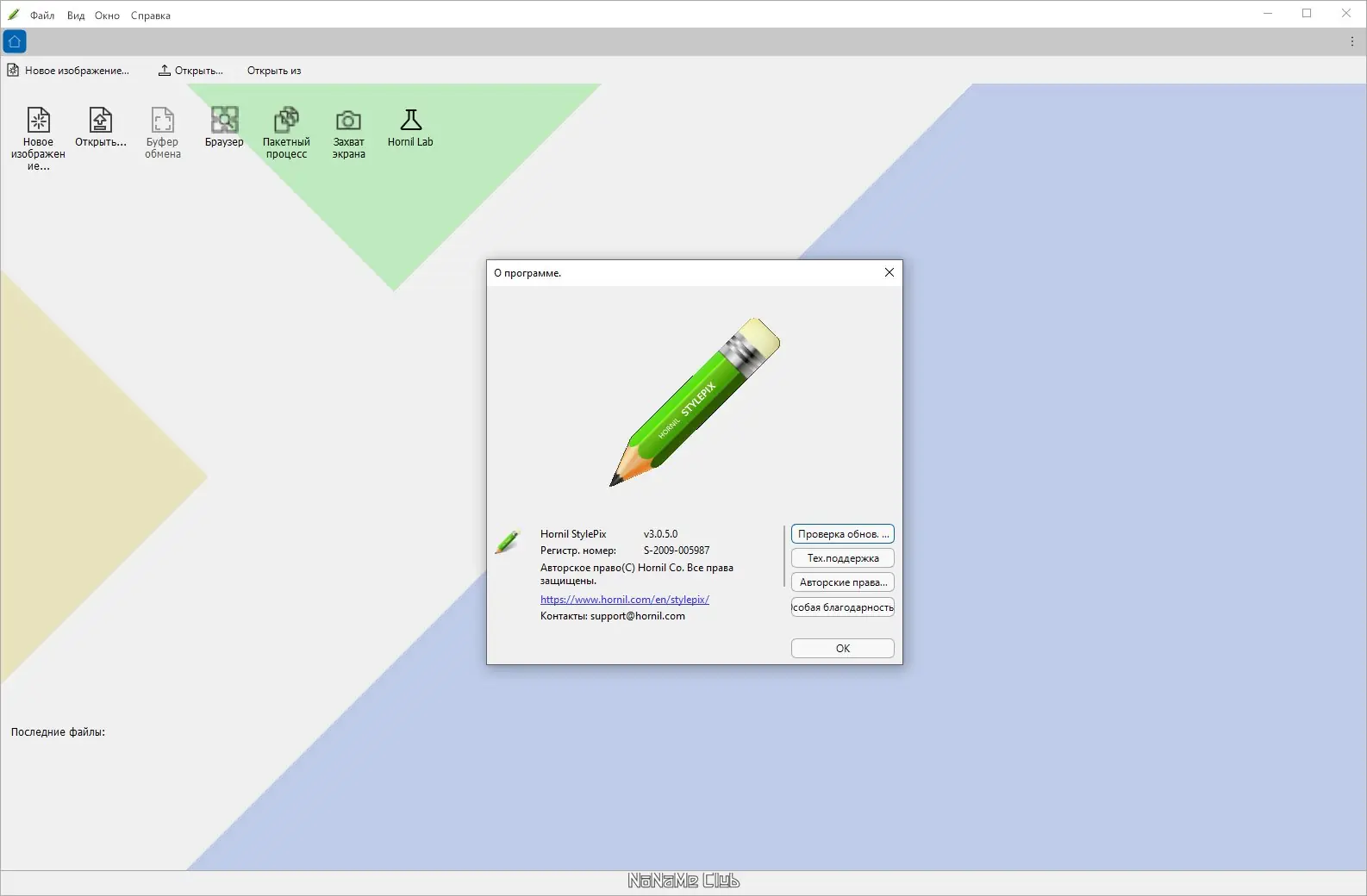Click Новое изображение... in the quick bar
Image resolution: width=1367 pixels, height=896 pixels.
pos(68,71)
